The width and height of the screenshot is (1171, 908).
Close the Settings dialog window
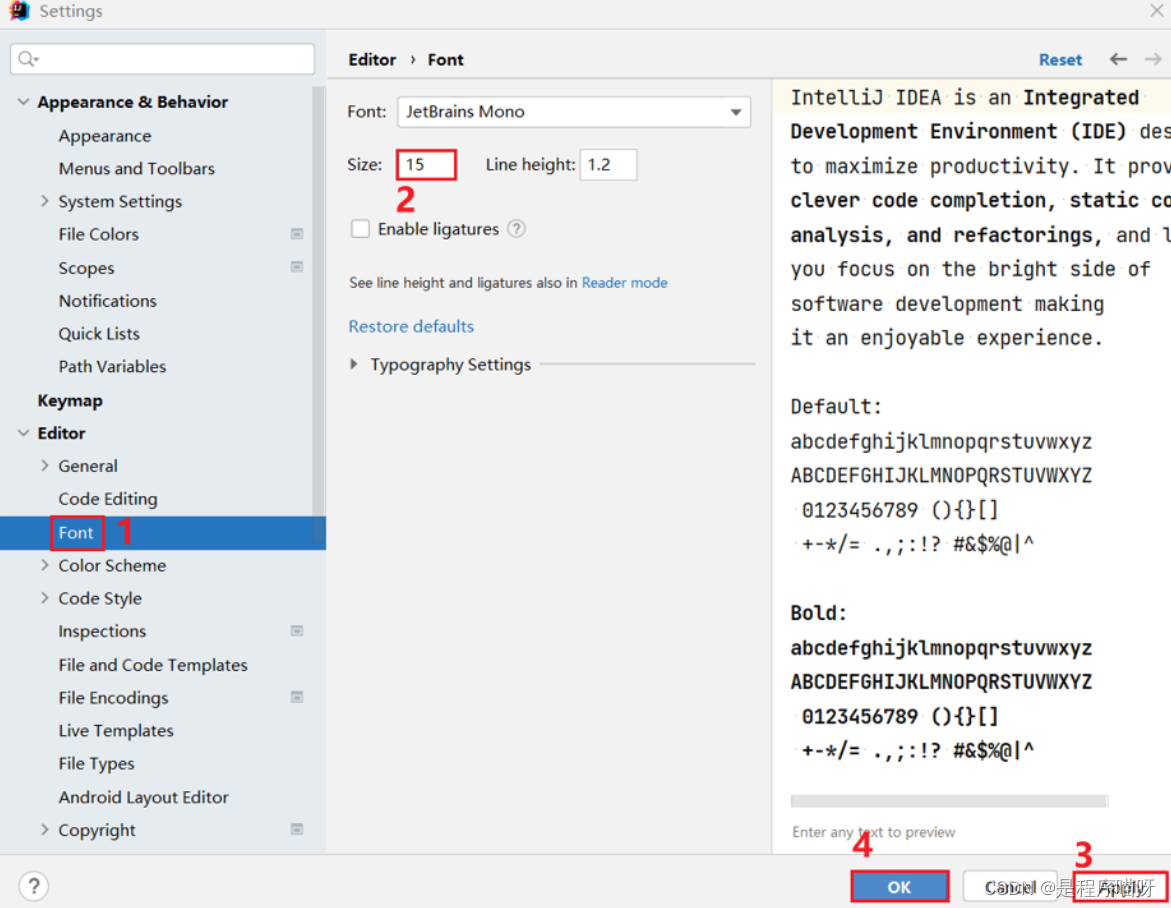(x=1156, y=10)
